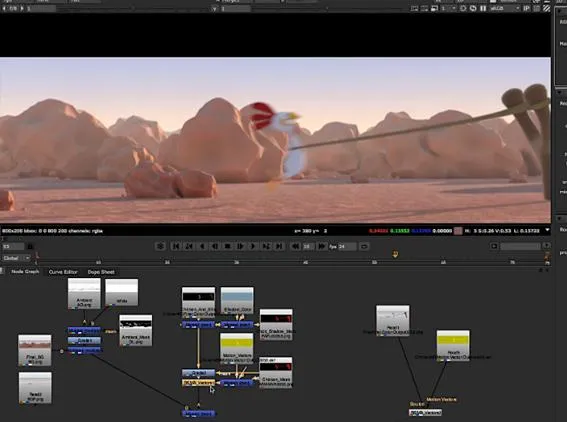Toggle the IP input process button
Image resolution: width=567 pixels, height=422 pixels.
(526, 8)
